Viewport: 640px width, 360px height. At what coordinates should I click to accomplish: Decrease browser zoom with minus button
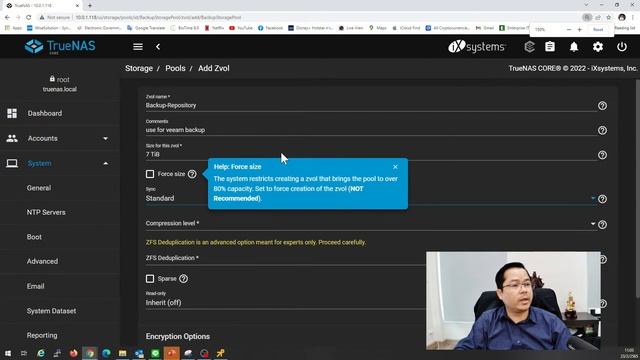569,30
